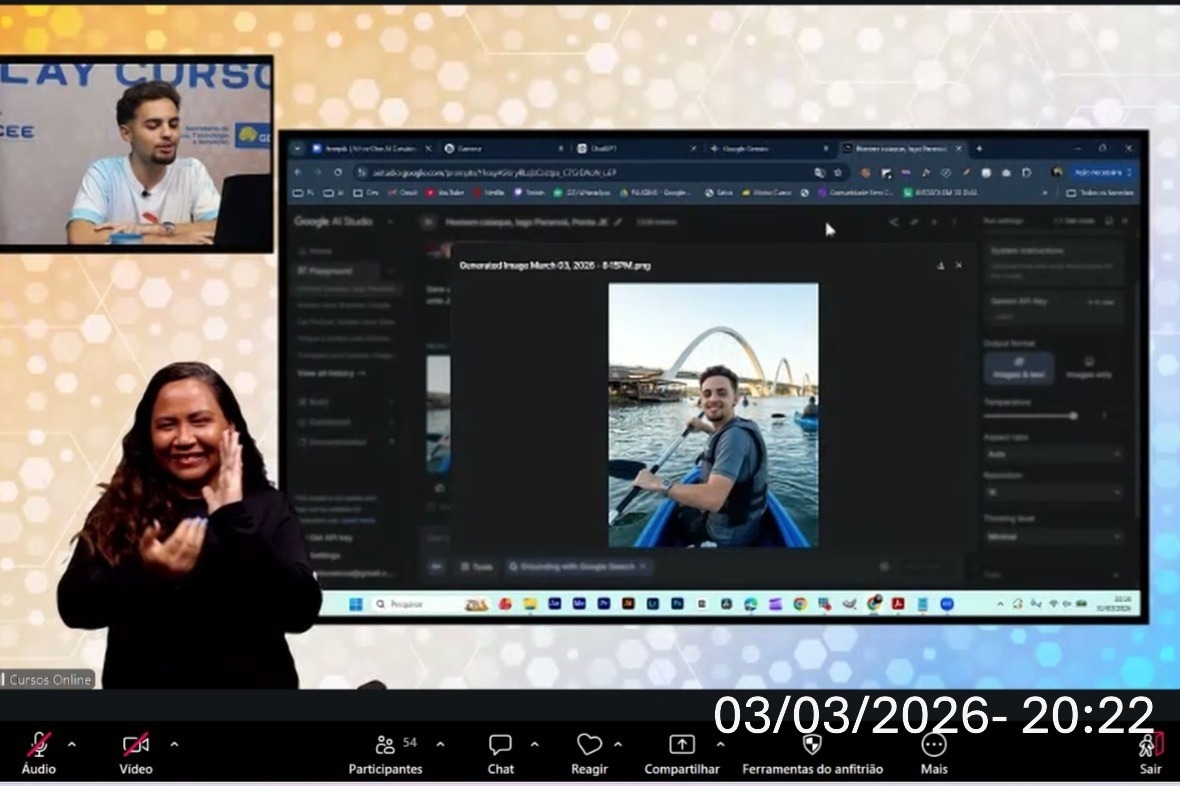Select Images & text output format

point(1018,367)
